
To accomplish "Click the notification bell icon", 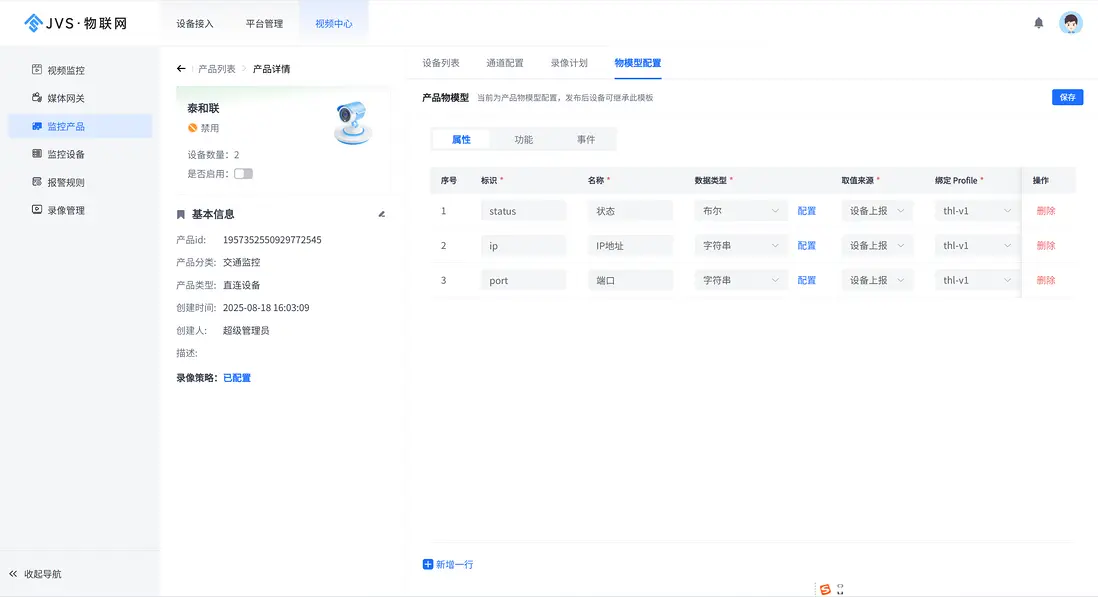I will [1038, 22].
